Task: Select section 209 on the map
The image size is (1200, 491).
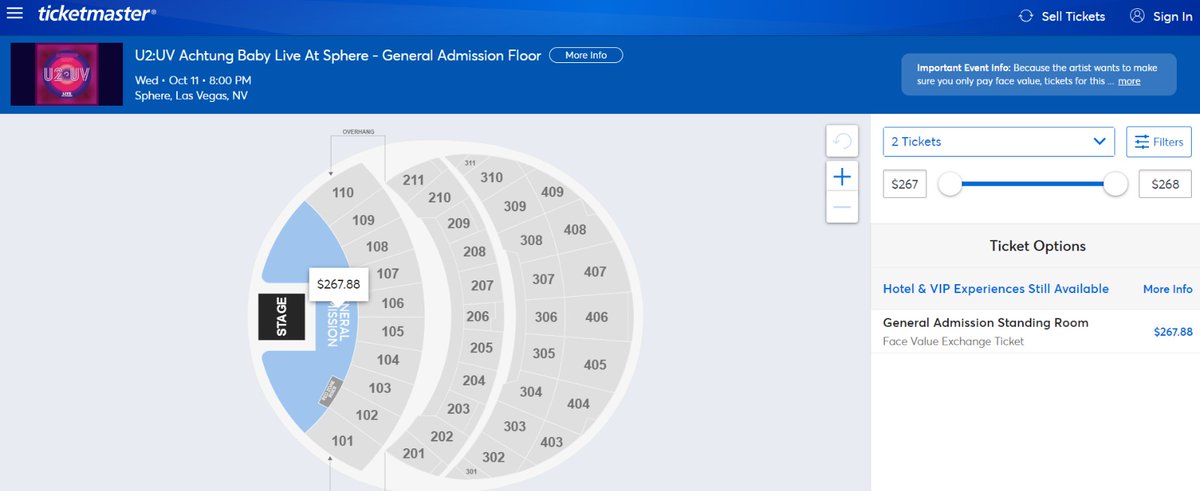Action: (x=458, y=224)
